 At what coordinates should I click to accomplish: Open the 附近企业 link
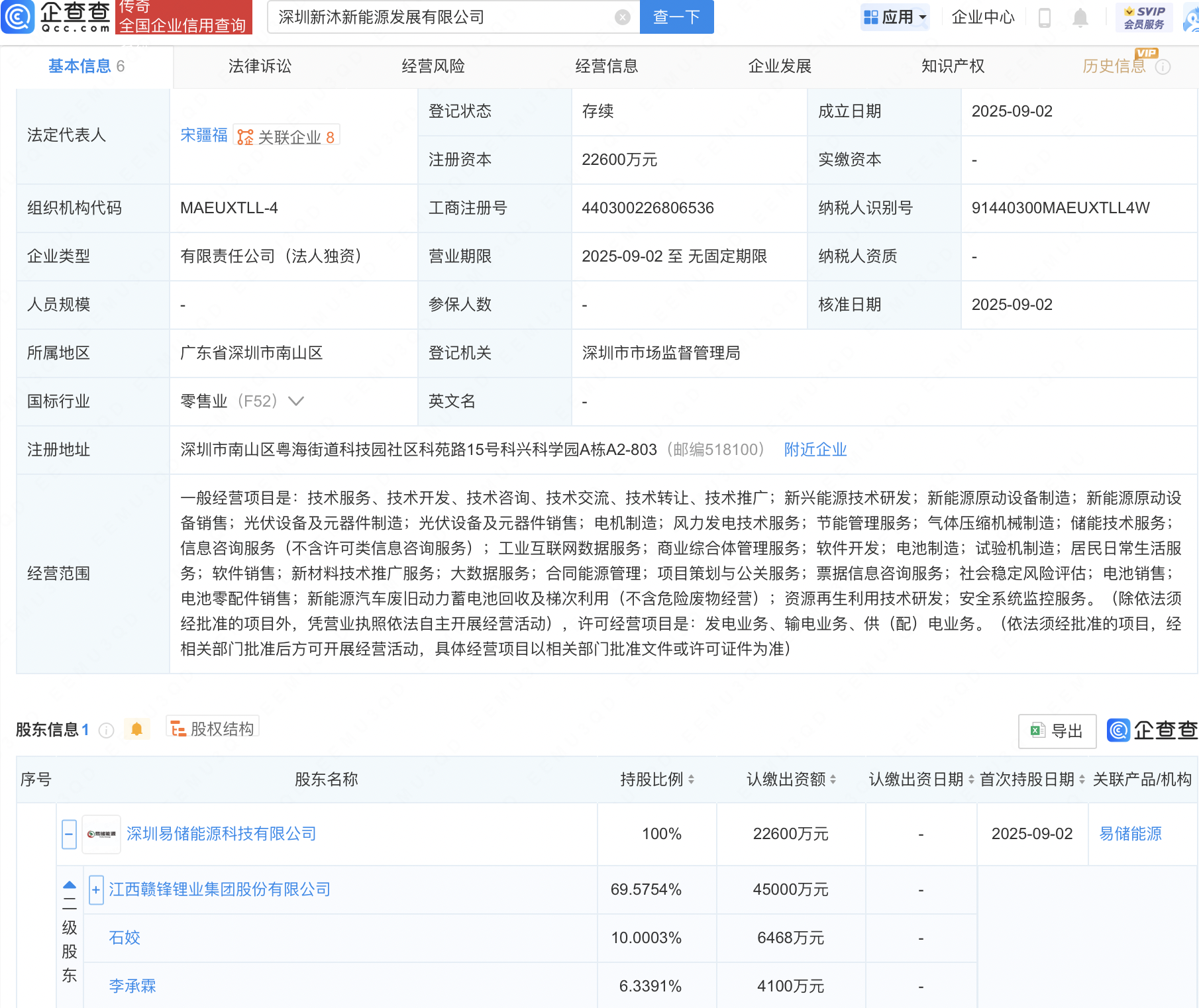(815, 450)
